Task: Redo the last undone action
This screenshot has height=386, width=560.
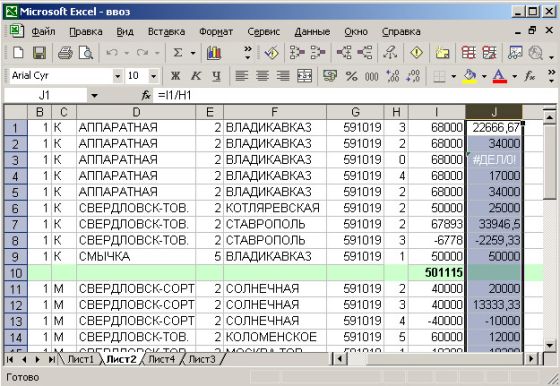Action: tap(142, 53)
